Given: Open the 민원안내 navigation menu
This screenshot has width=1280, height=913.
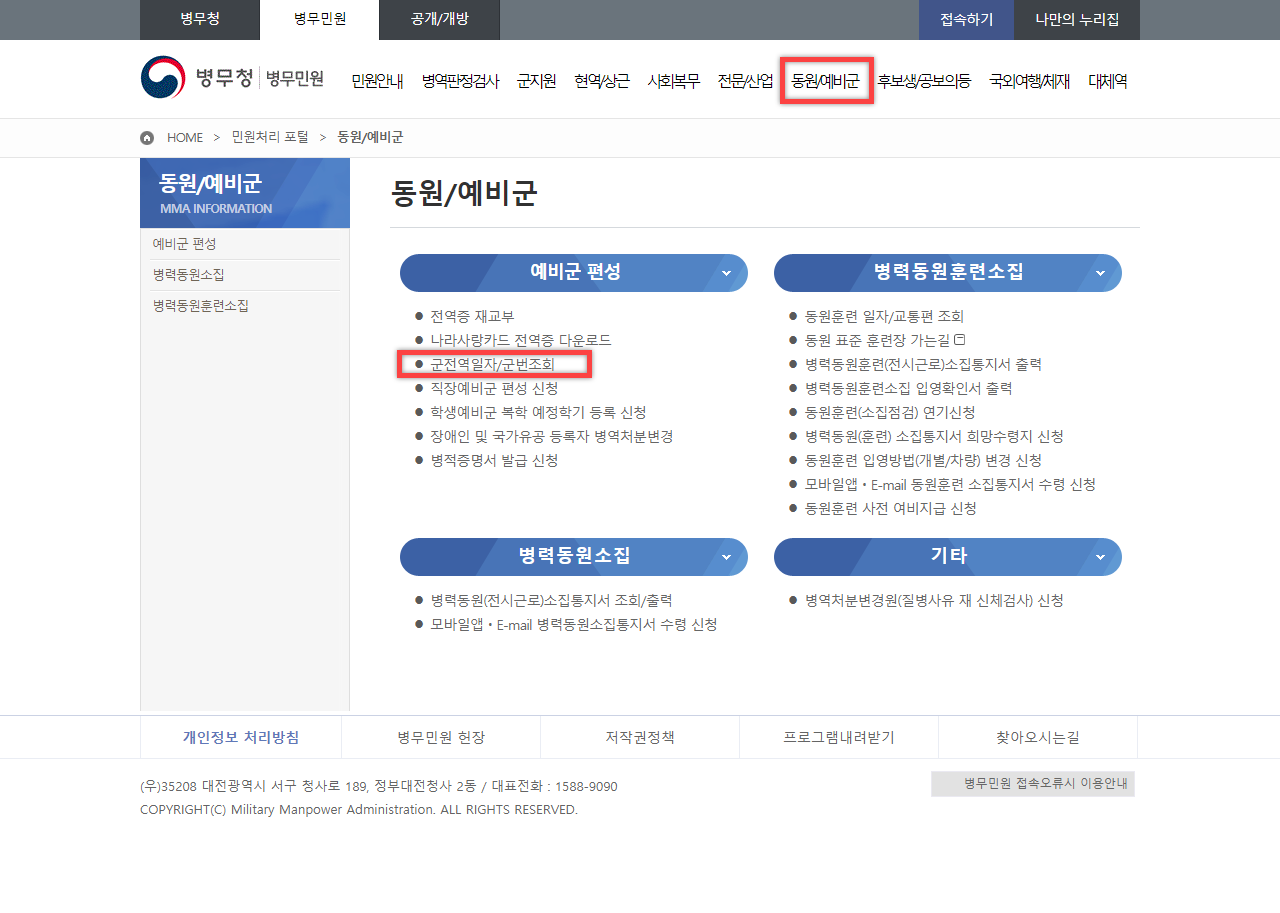Looking at the screenshot, I should coord(377,82).
